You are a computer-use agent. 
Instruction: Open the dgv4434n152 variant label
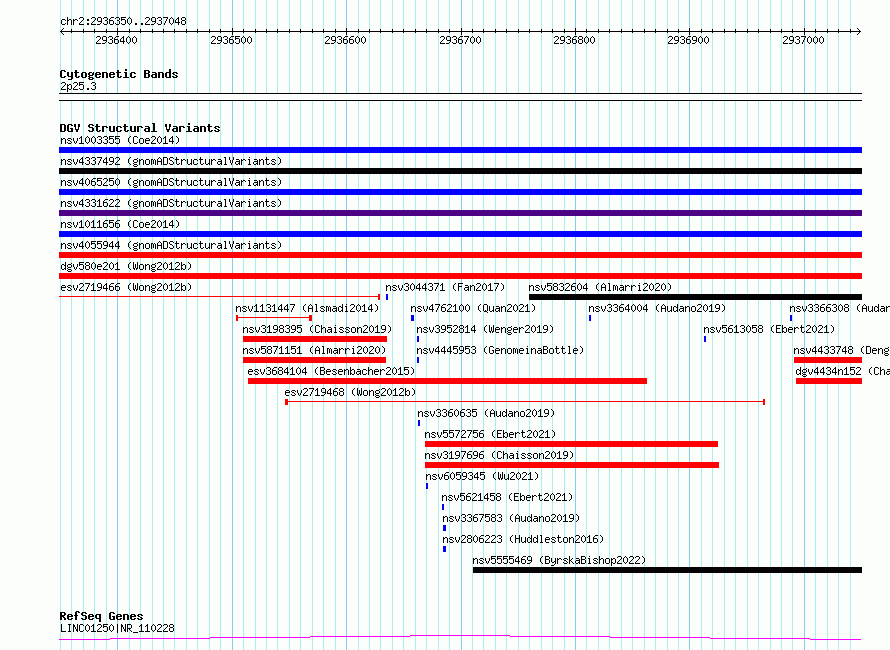tap(842, 371)
